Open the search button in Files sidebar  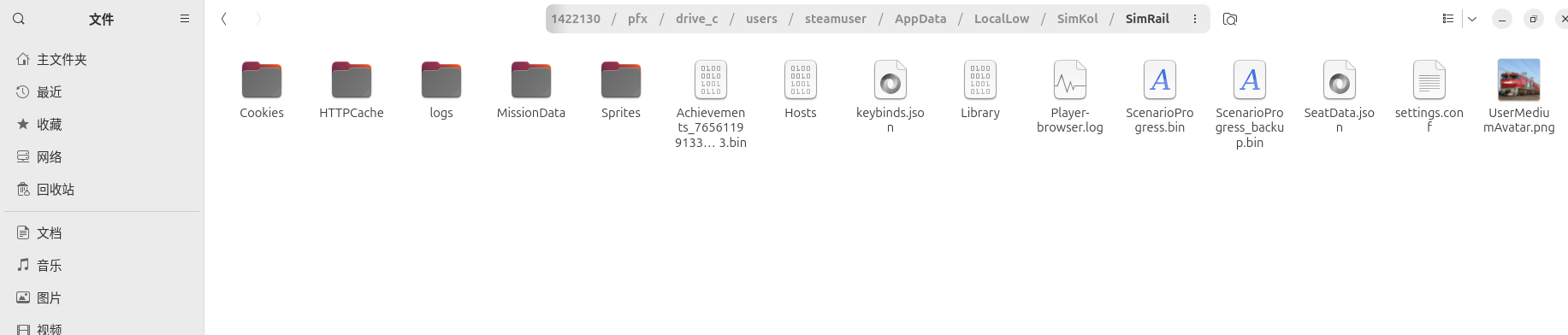click(19, 19)
